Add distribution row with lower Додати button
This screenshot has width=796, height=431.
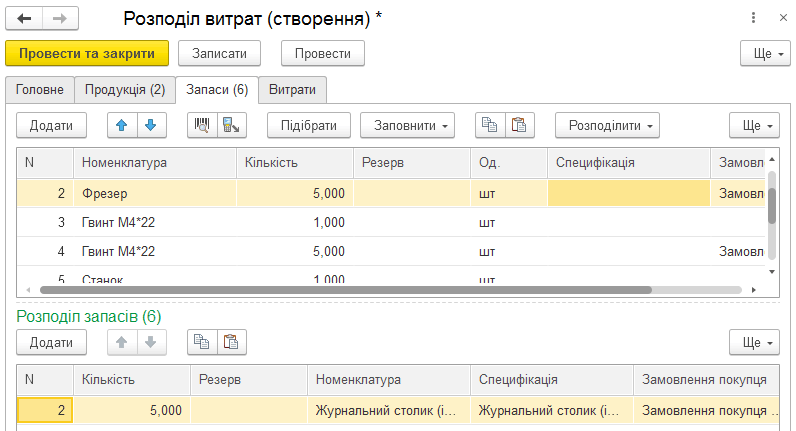point(51,343)
